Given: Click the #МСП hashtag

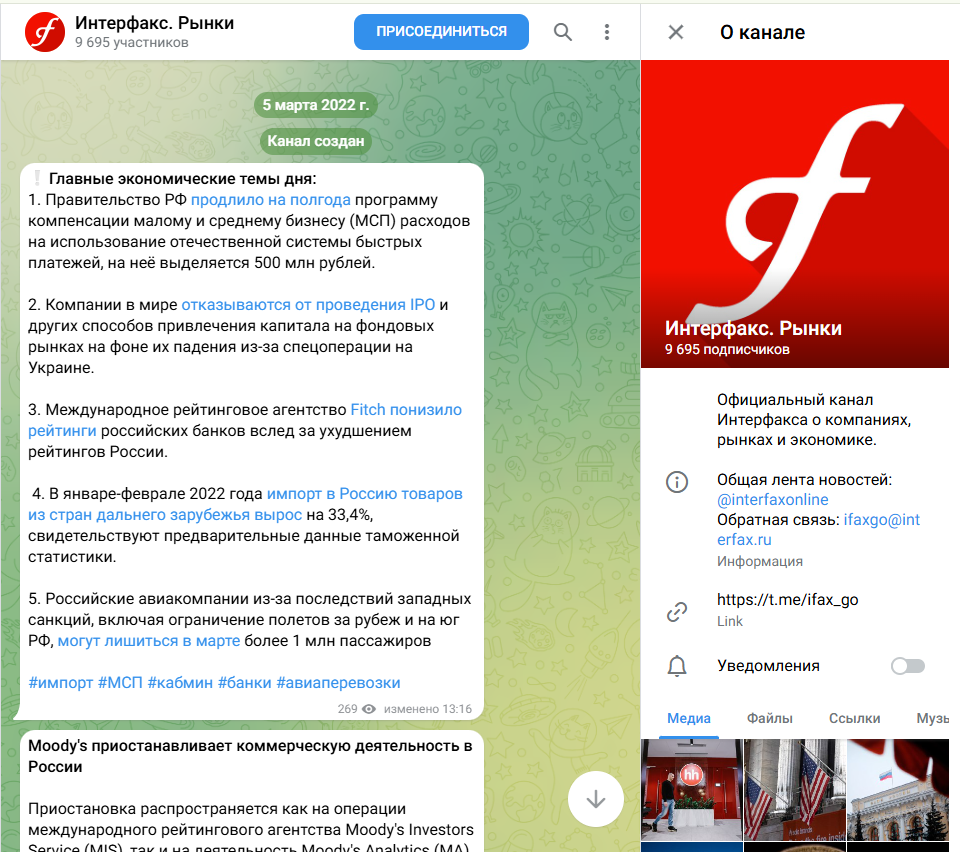Looking at the screenshot, I should click(x=120, y=682).
